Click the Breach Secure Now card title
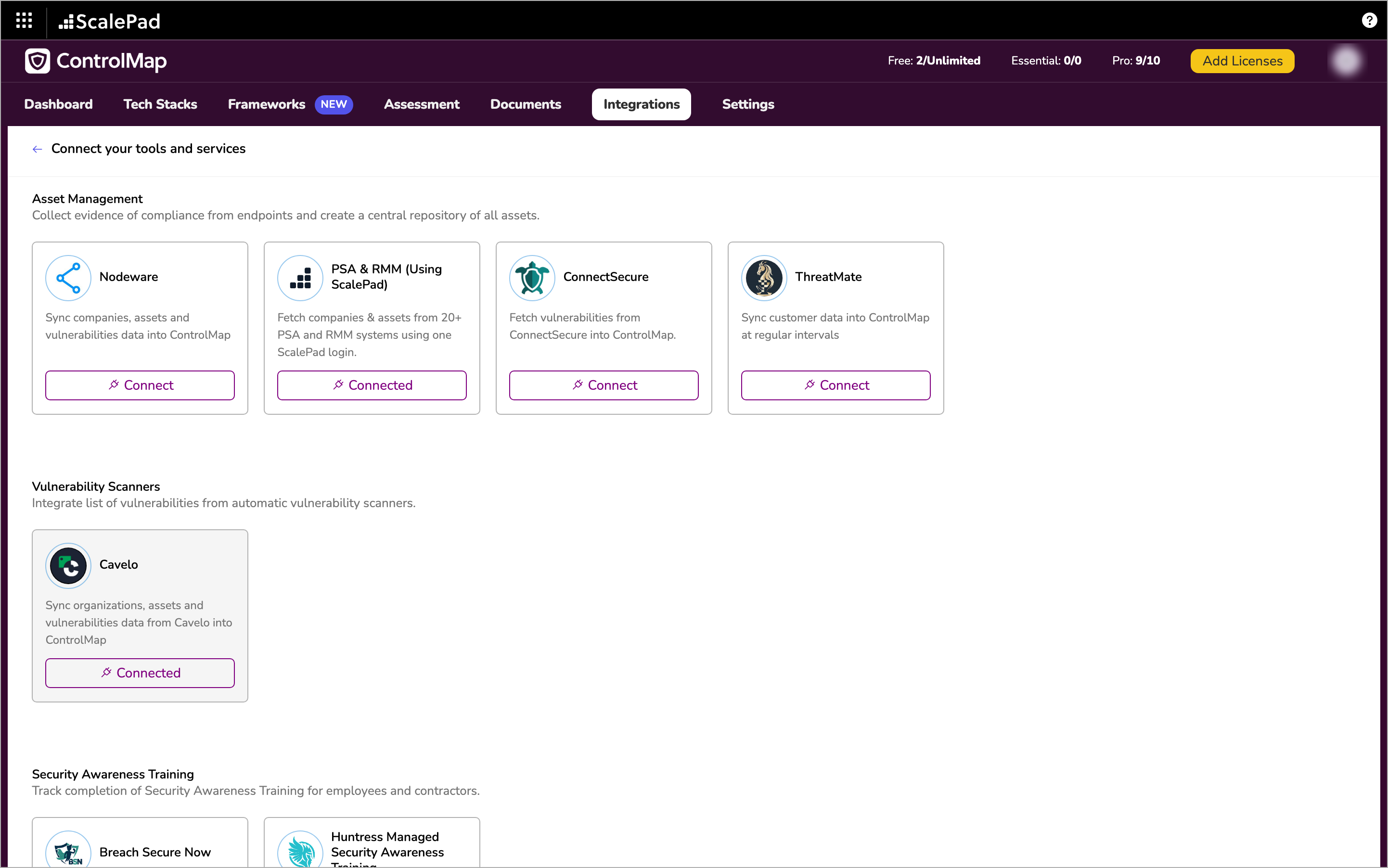This screenshot has width=1388, height=868. pos(155,852)
